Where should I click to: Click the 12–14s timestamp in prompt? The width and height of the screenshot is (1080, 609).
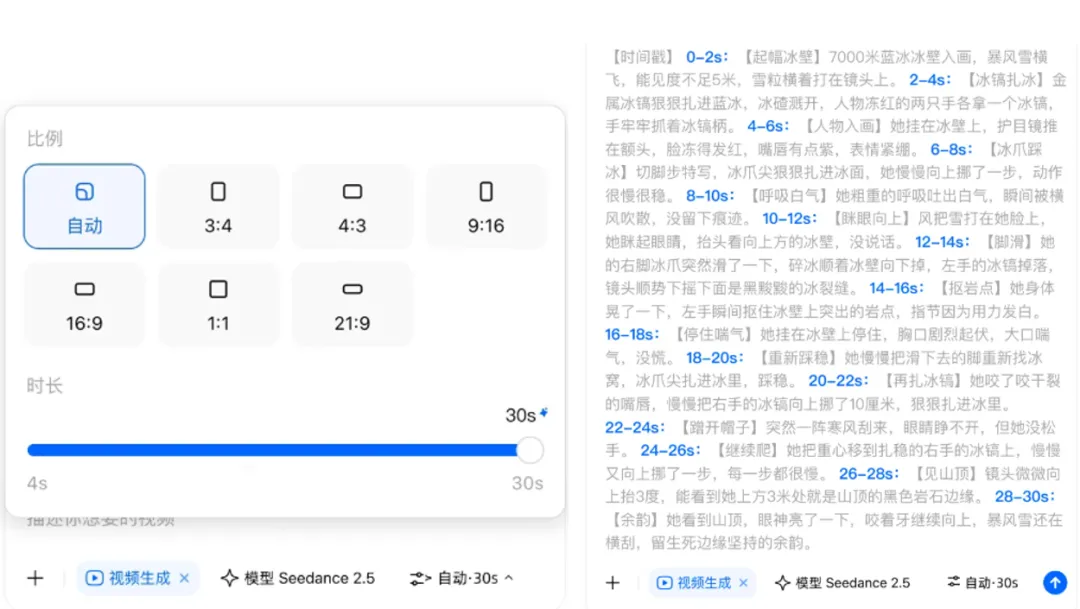point(942,242)
